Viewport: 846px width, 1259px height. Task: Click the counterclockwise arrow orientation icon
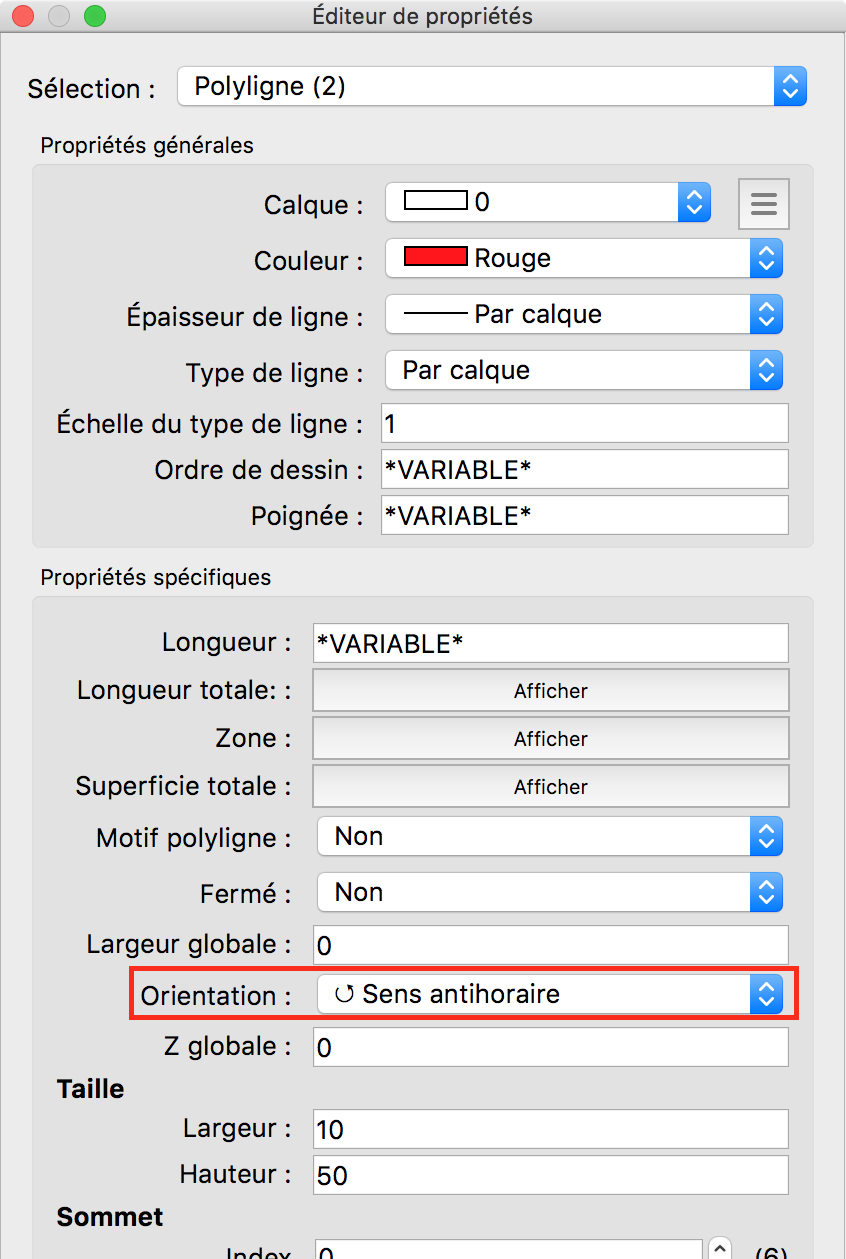pyautogui.click(x=345, y=995)
